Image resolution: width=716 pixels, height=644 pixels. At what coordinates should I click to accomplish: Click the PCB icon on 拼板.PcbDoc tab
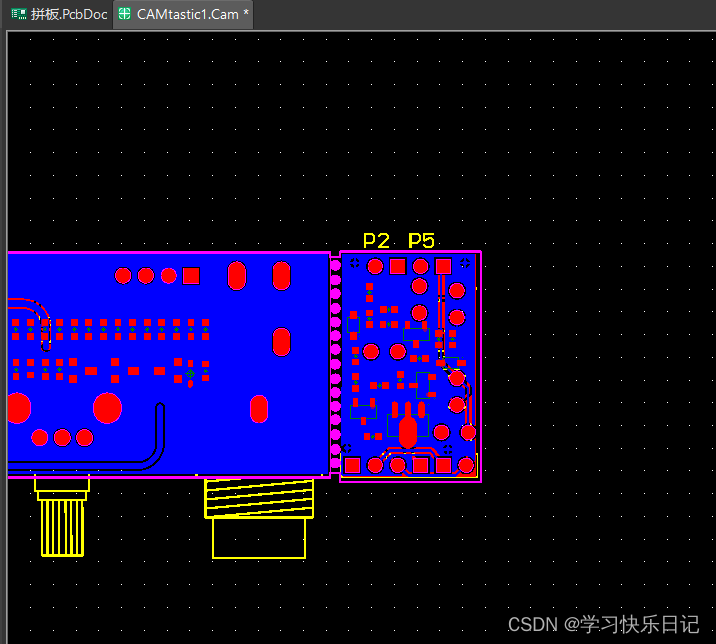click(x=19, y=14)
